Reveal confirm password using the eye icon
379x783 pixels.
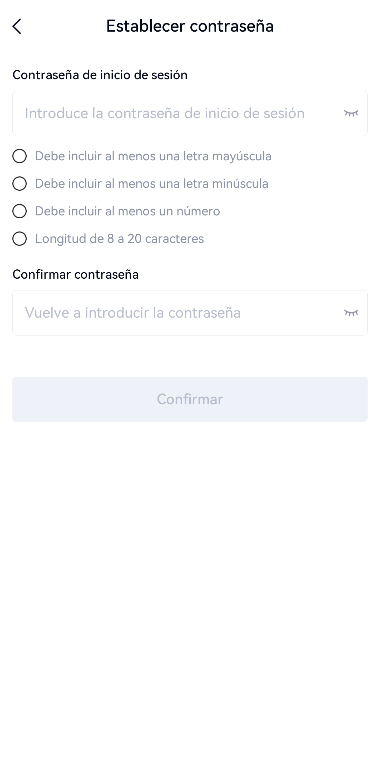click(351, 313)
